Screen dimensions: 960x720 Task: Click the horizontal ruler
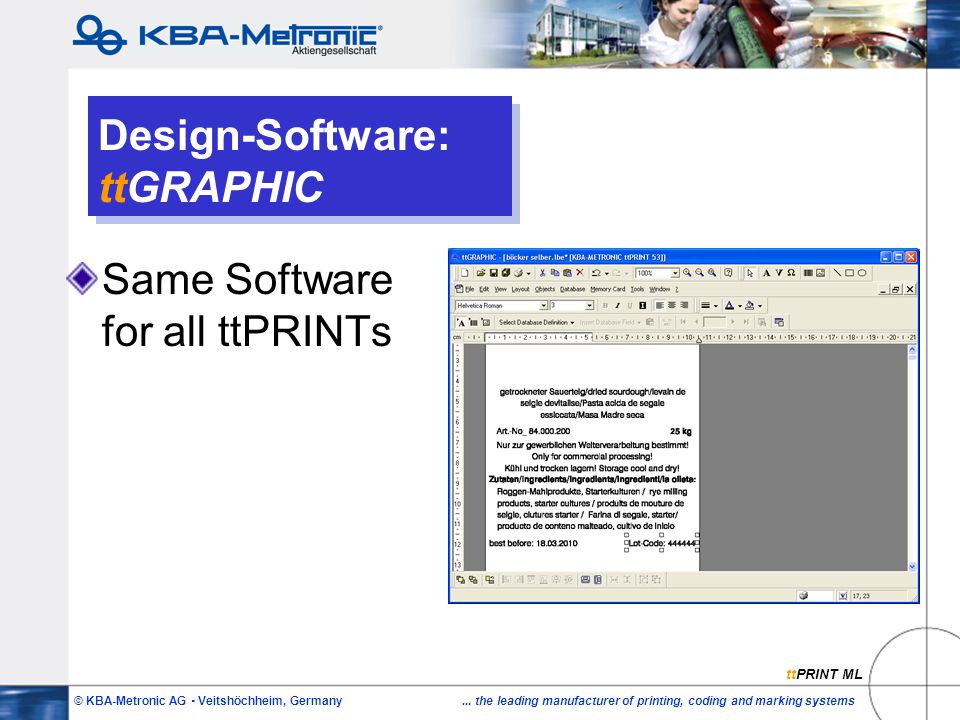coord(689,337)
